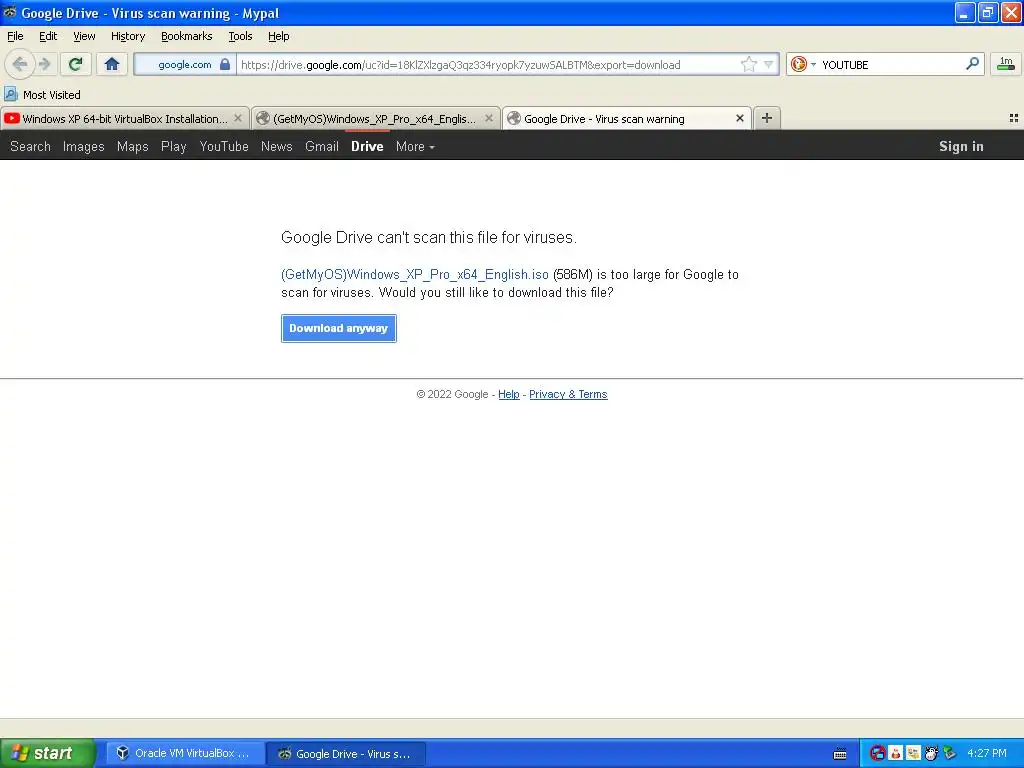Open the Windows start menu
The image size is (1024, 768).
(48, 753)
